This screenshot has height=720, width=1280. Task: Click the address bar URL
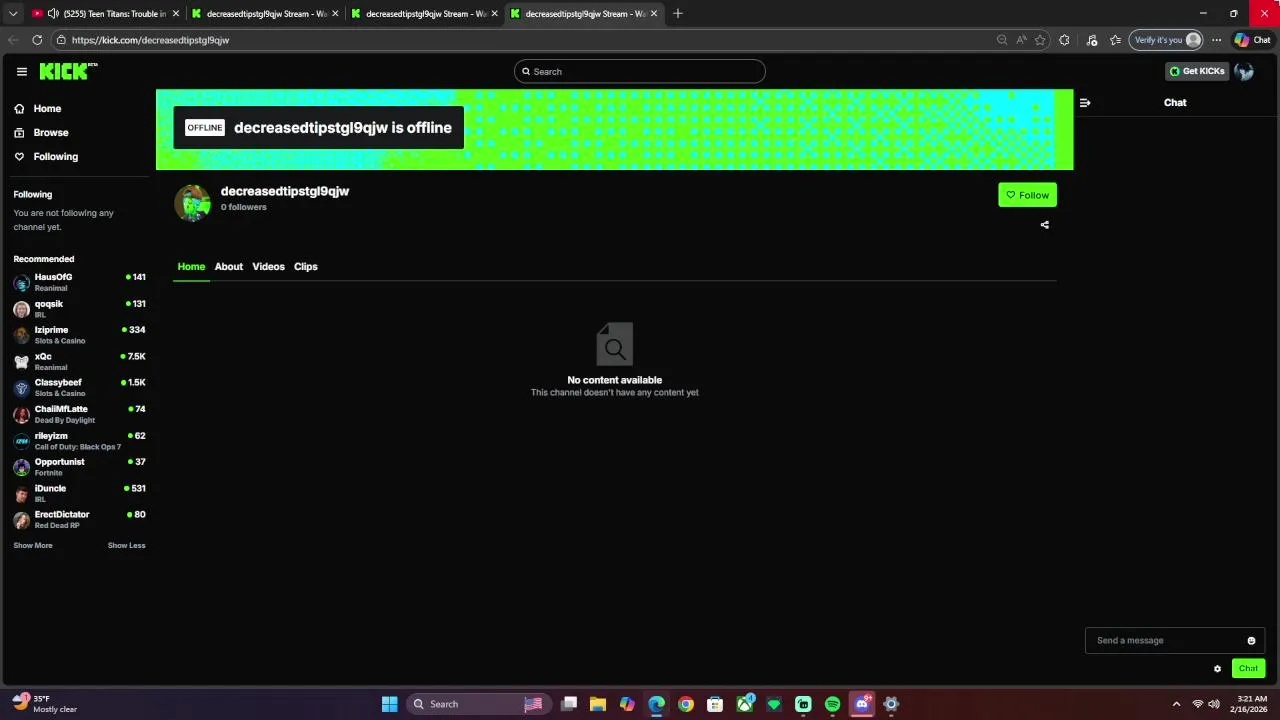150,40
